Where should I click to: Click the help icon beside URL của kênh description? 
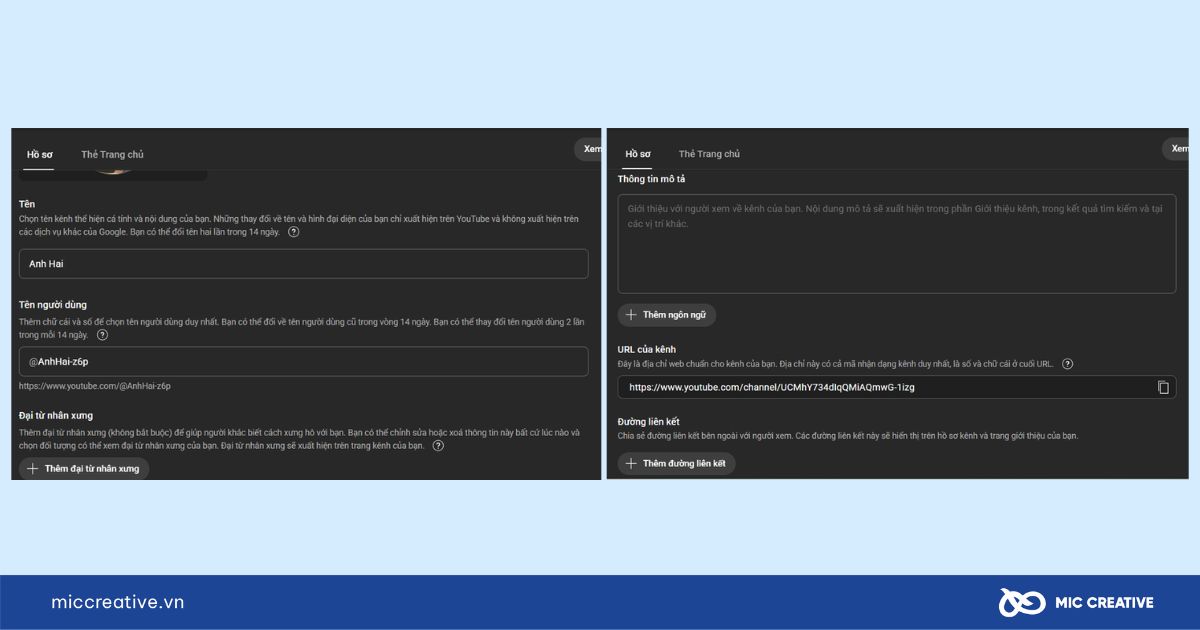pos(1068,364)
